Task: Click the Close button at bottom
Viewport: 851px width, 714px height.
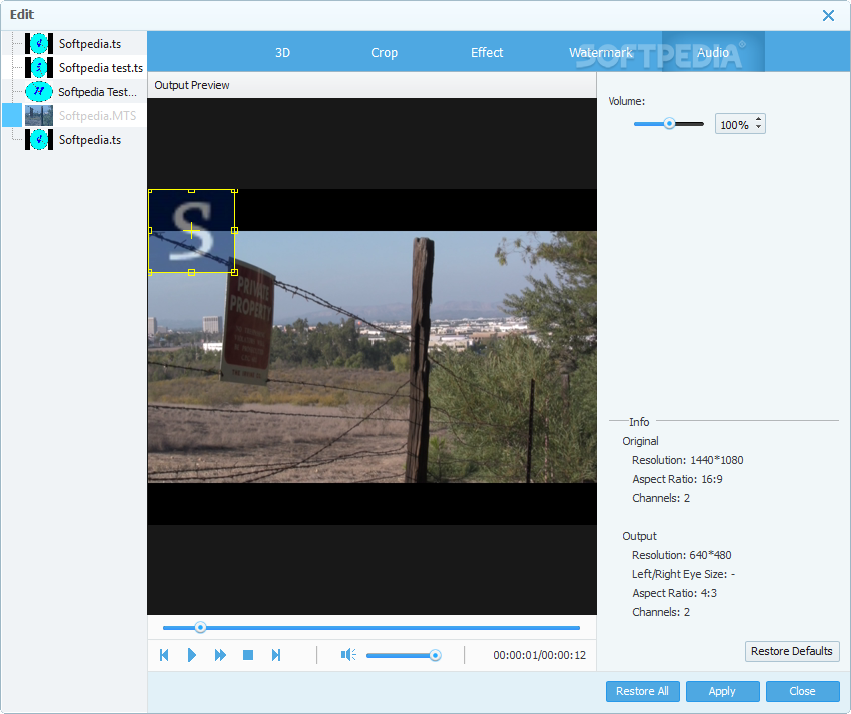Action: click(x=802, y=691)
